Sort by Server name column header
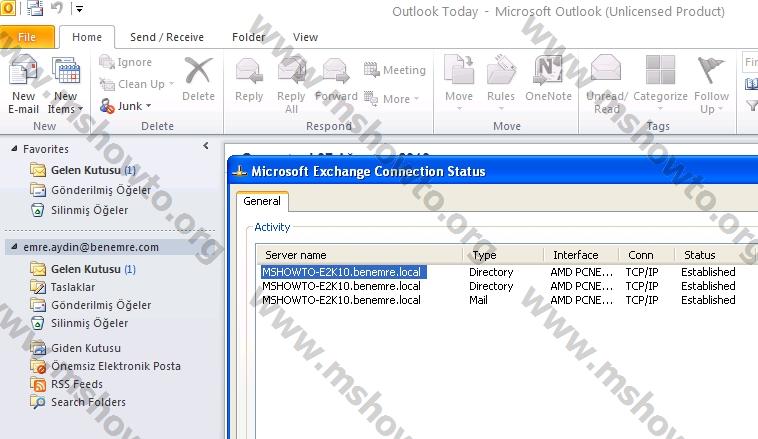Screen dimensions: 758x439 point(360,255)
